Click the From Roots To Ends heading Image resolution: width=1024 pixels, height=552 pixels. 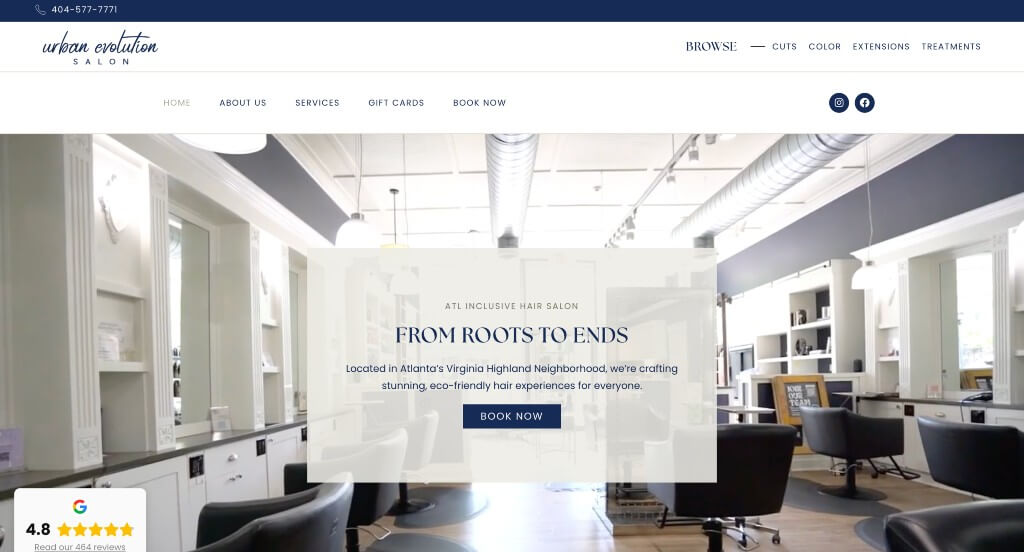click(511, 335)
